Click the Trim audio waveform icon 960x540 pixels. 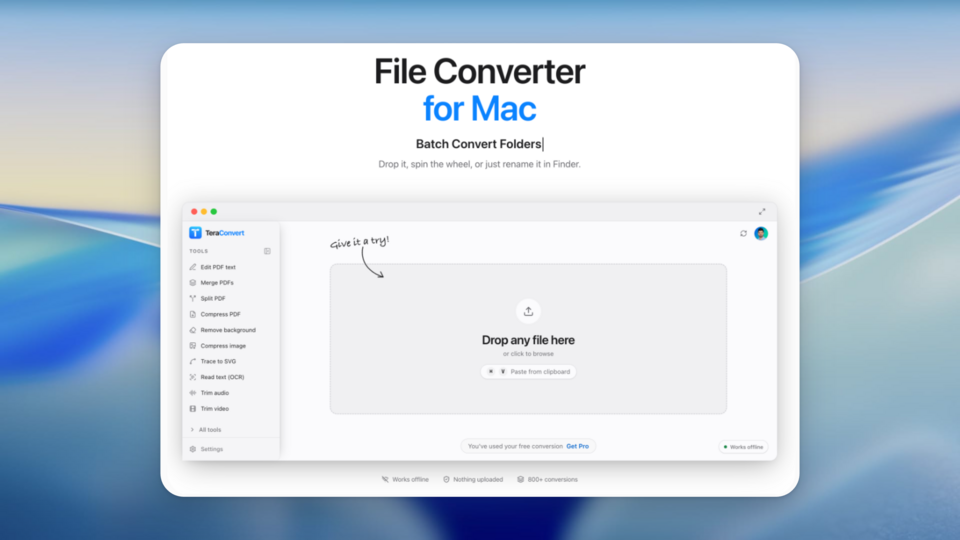(193, 393)
